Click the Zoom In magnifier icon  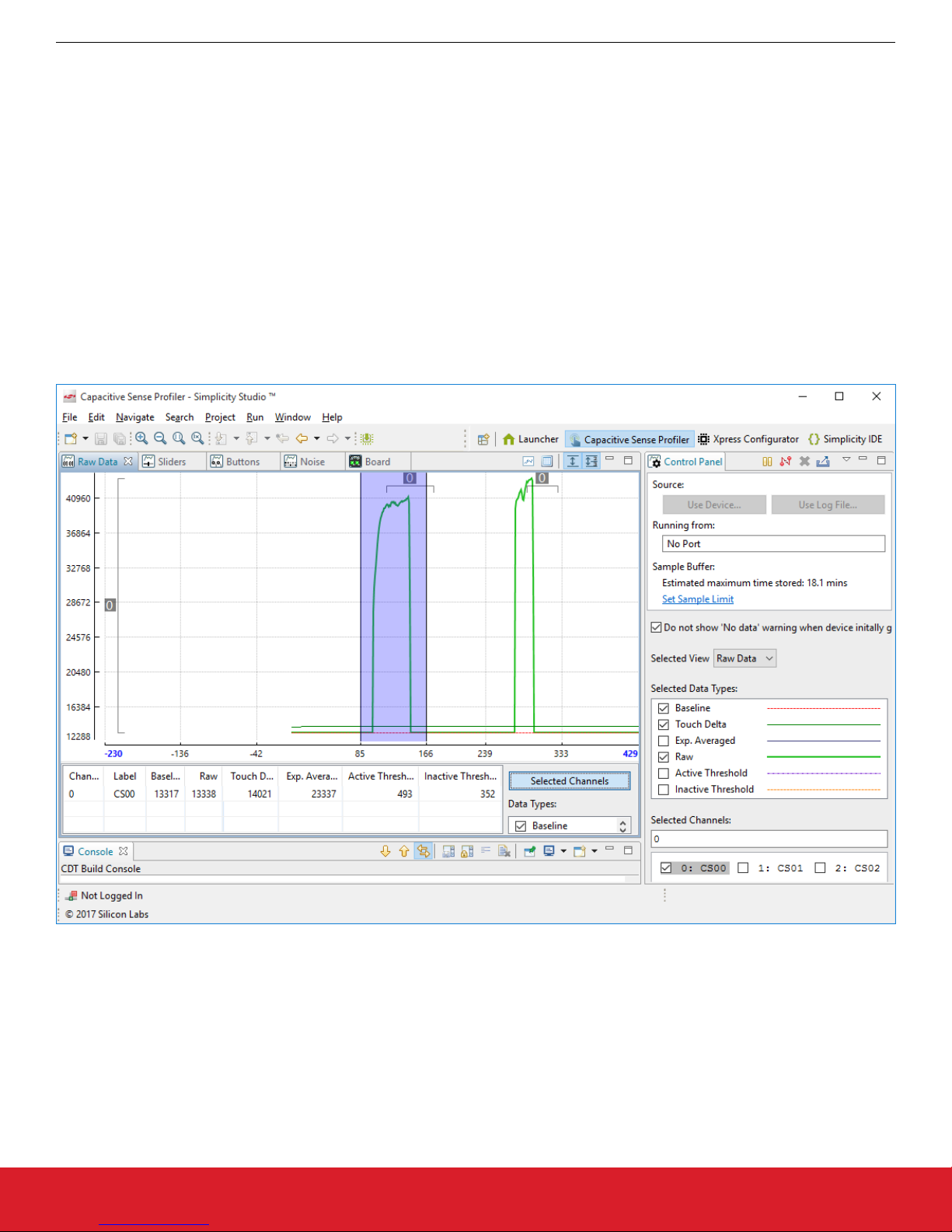pos(141,439)
